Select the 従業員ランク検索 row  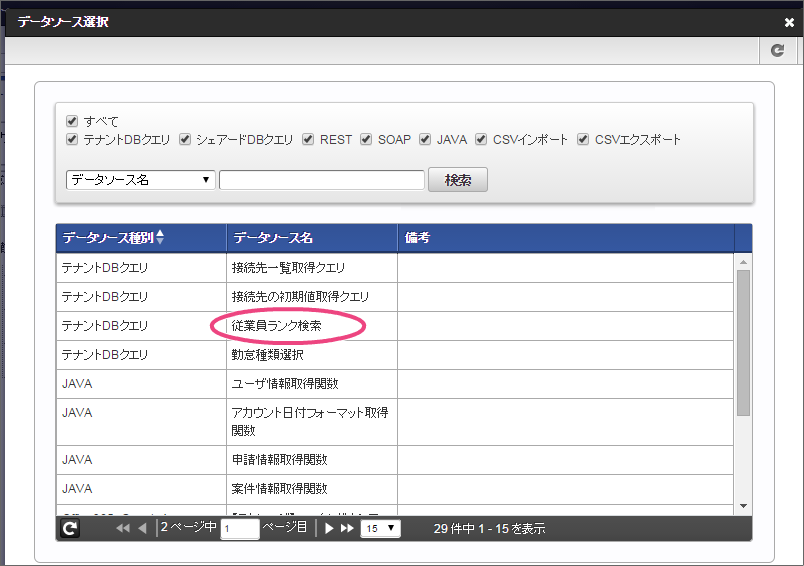pyautogui.click(x=289, y=326)
